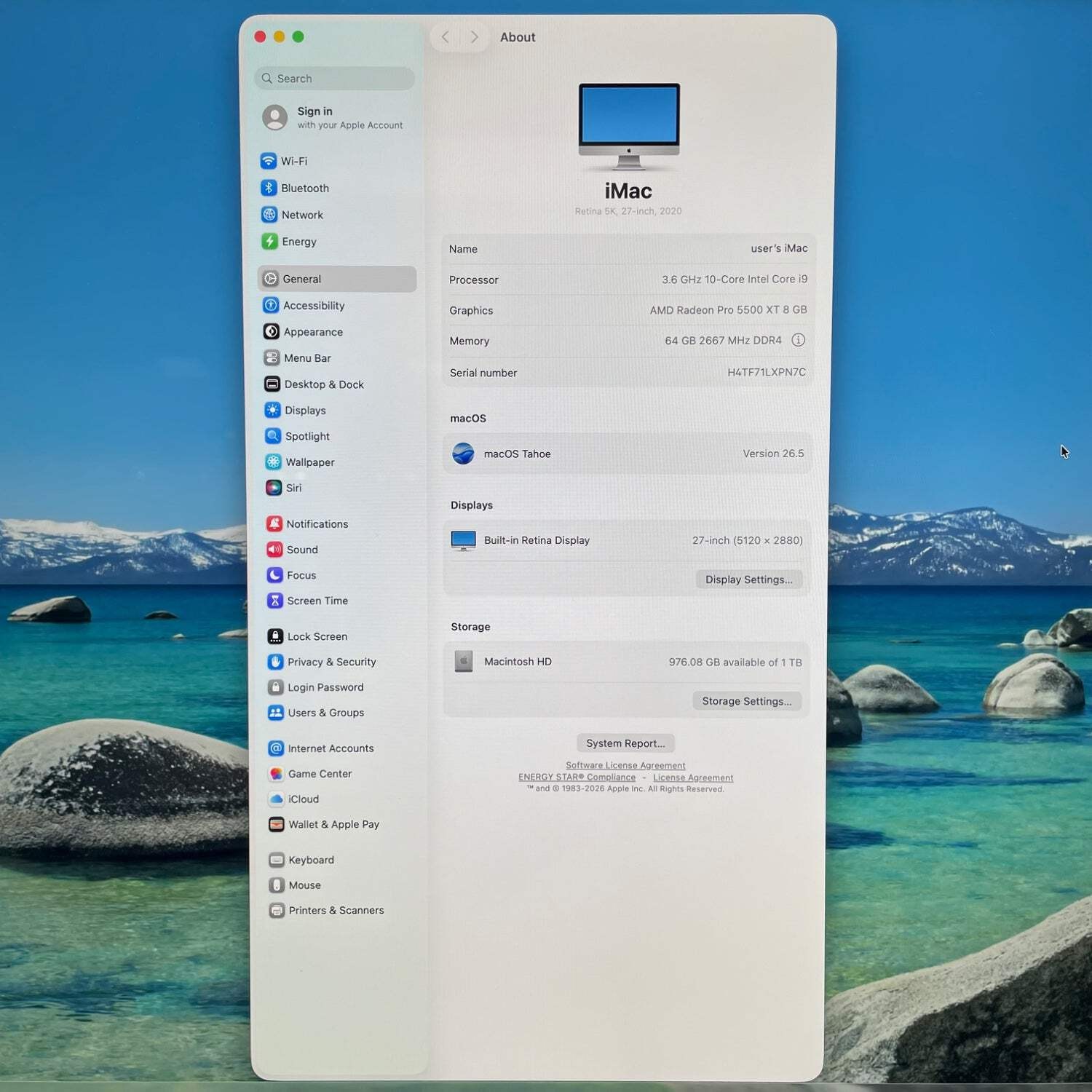Open the Software License Agreement link

(625, 765)
